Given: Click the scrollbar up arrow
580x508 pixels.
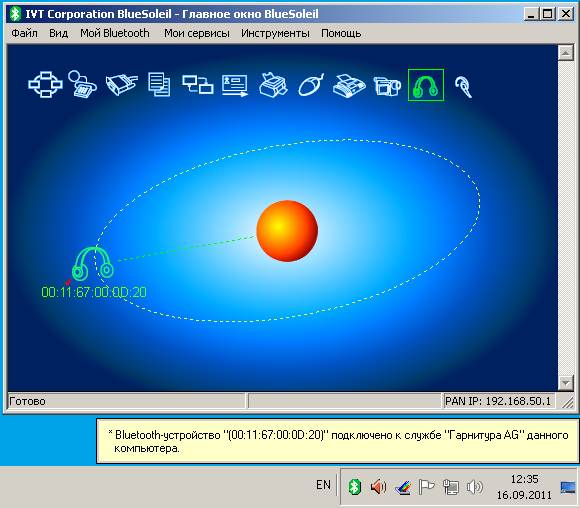Looking at the screenshot, I should tap(566, 53).
